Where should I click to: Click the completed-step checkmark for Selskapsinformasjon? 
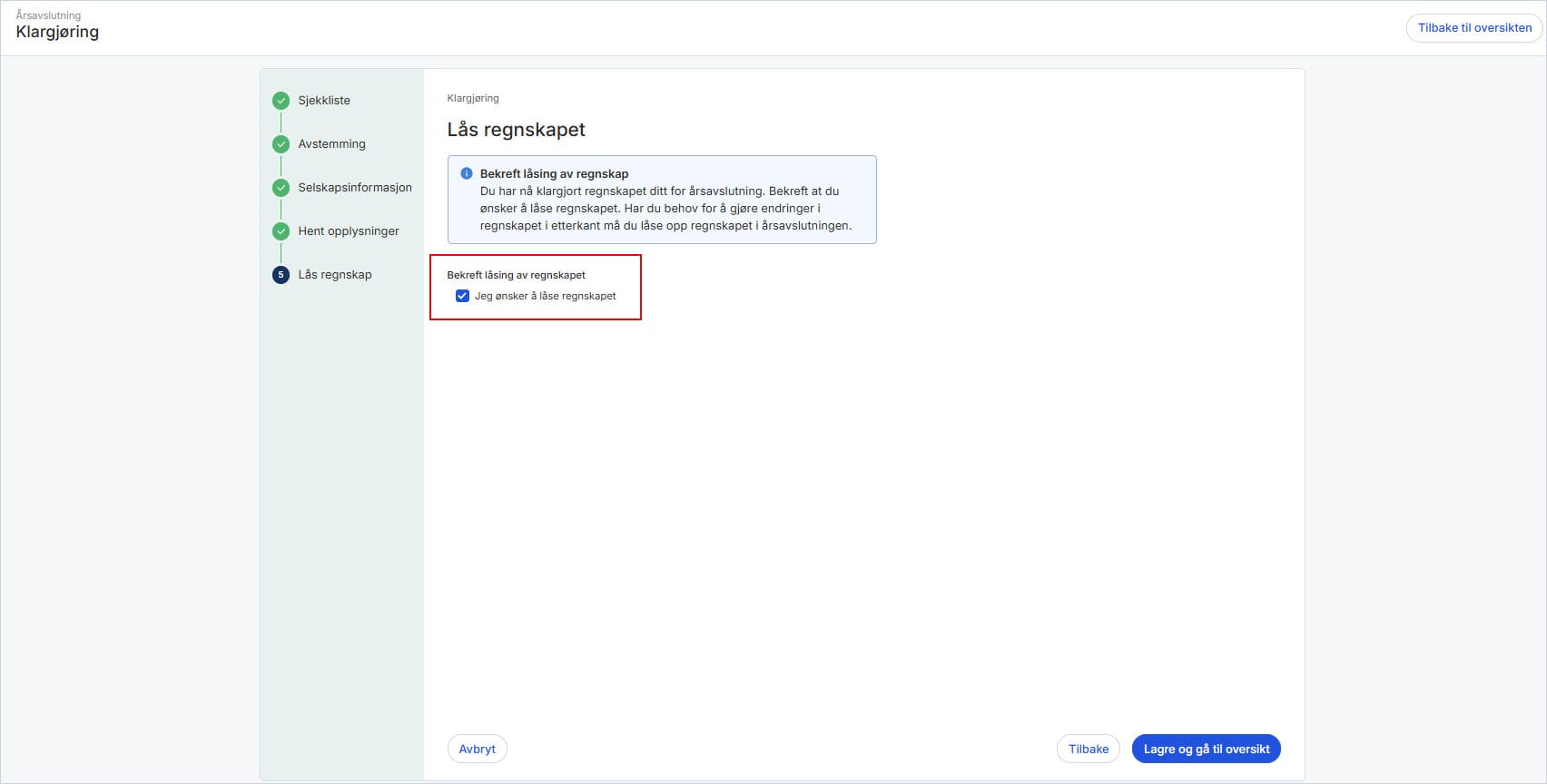pos(281,188)
